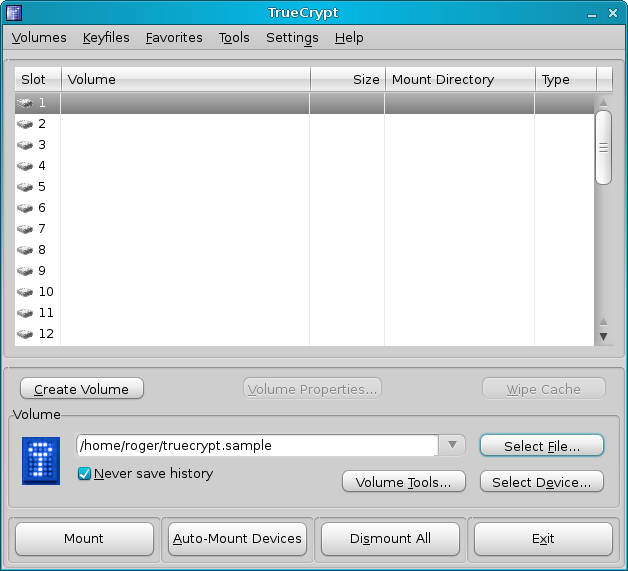628x571 pixels.
Task: Click the drive icon for slot 1
Action: tap(25, 103)
